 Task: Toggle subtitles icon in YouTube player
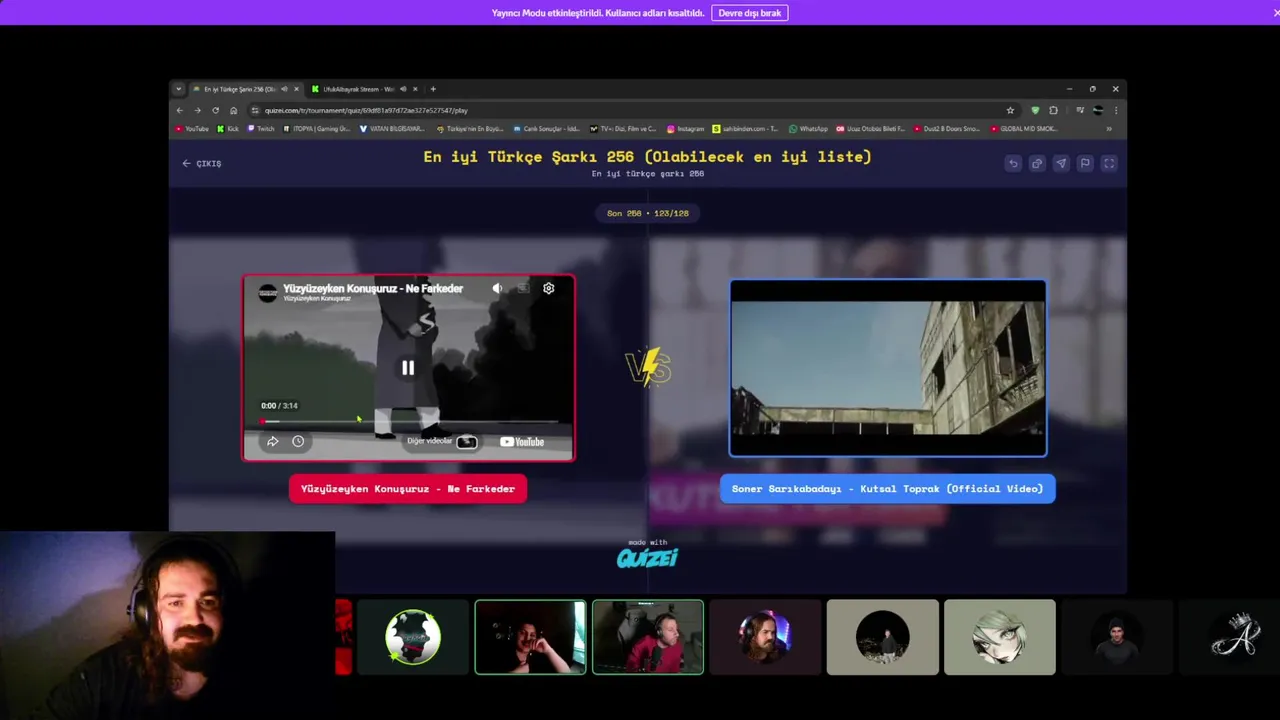click(x=523, y=288)
